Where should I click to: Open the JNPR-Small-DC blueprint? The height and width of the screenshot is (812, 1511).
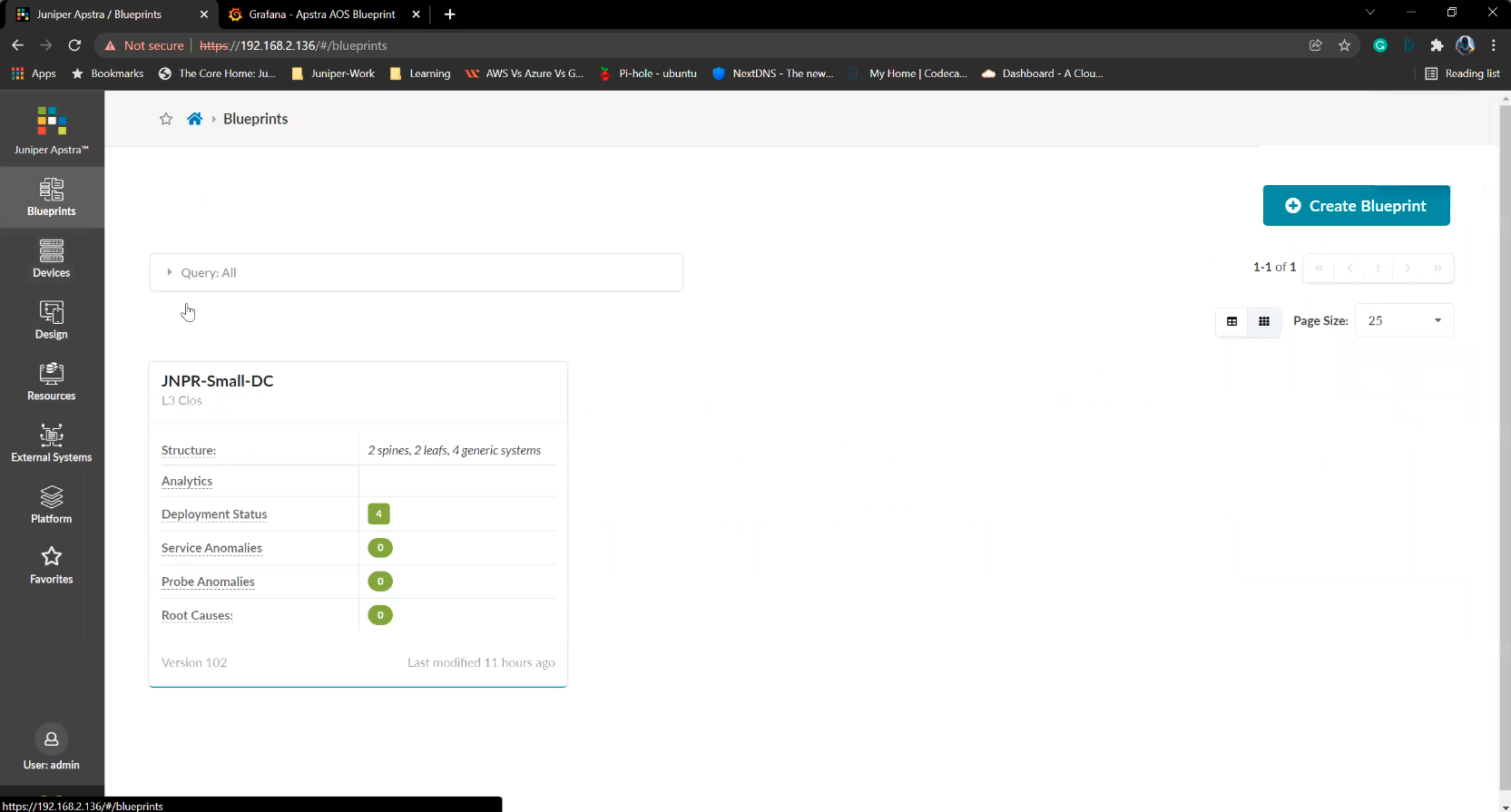coord(218,381)
